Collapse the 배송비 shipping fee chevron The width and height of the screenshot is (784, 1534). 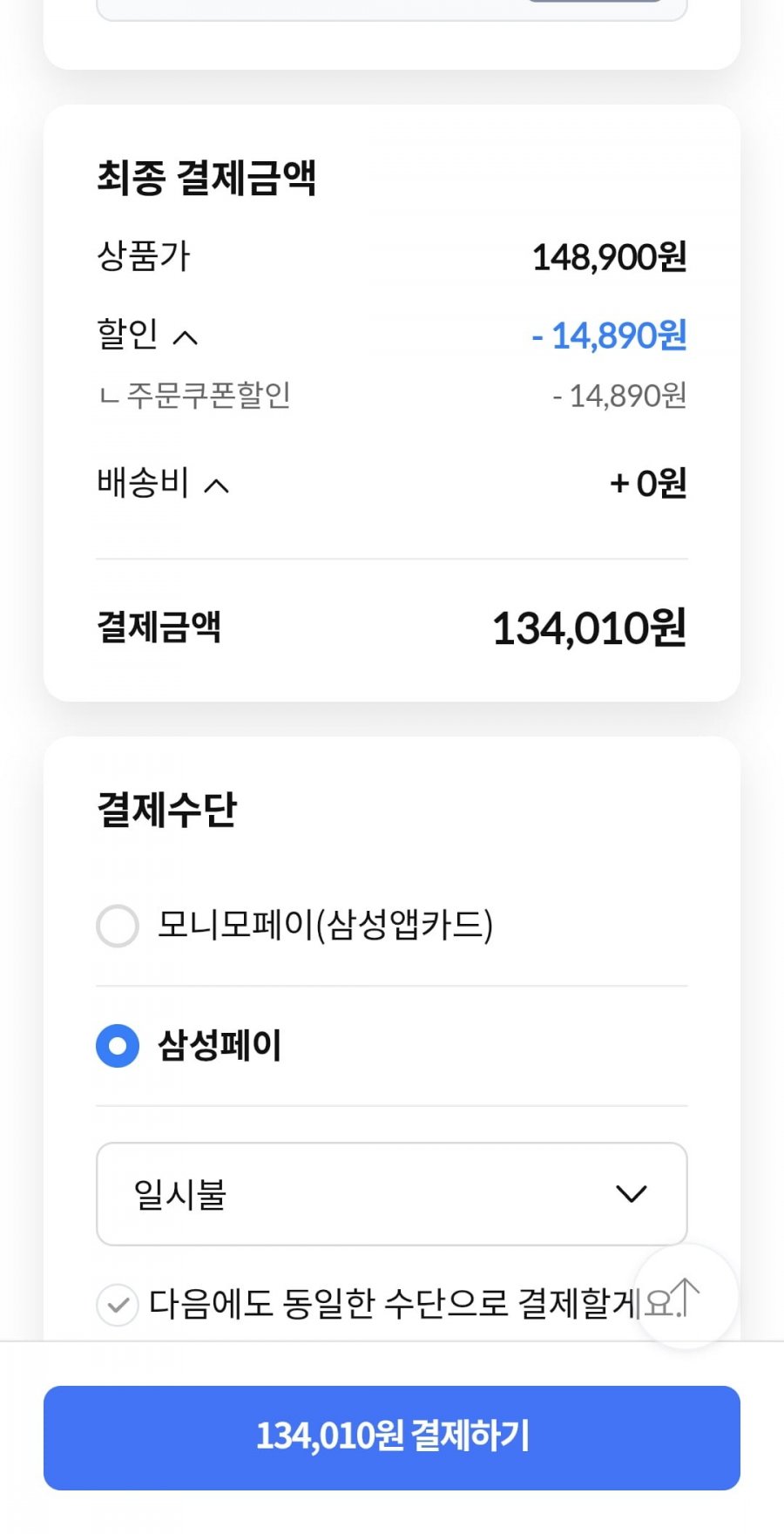pyautogui.click(x=216, y=485)
